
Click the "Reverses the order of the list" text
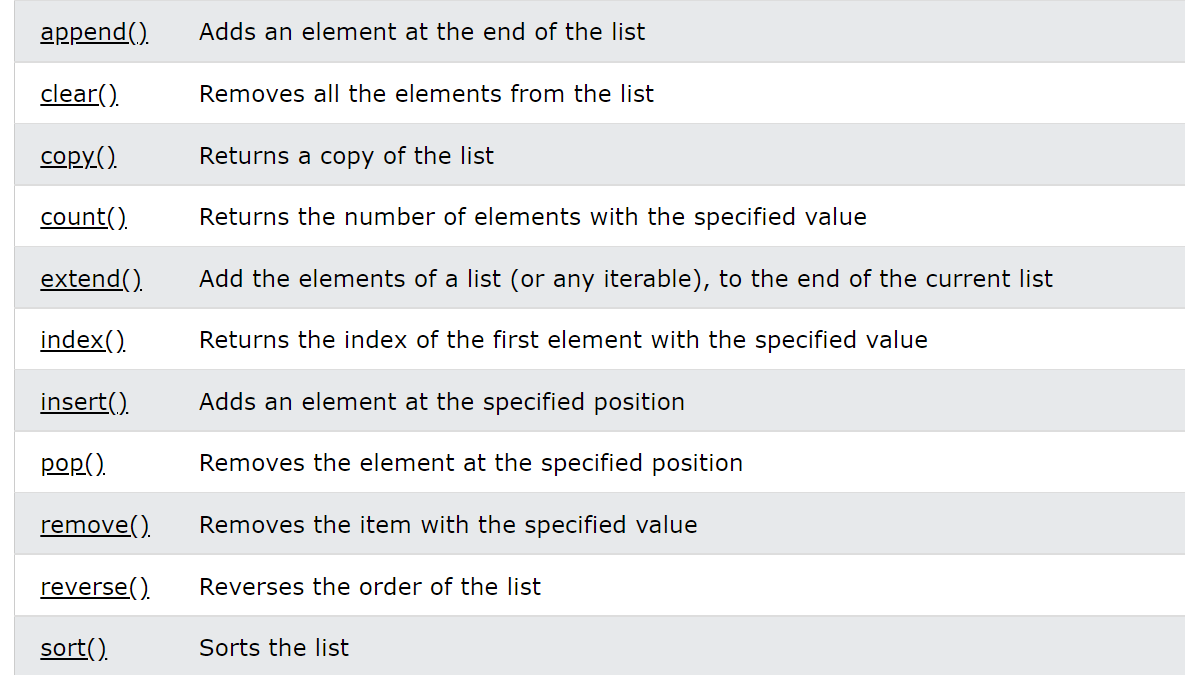pos(369,587)
